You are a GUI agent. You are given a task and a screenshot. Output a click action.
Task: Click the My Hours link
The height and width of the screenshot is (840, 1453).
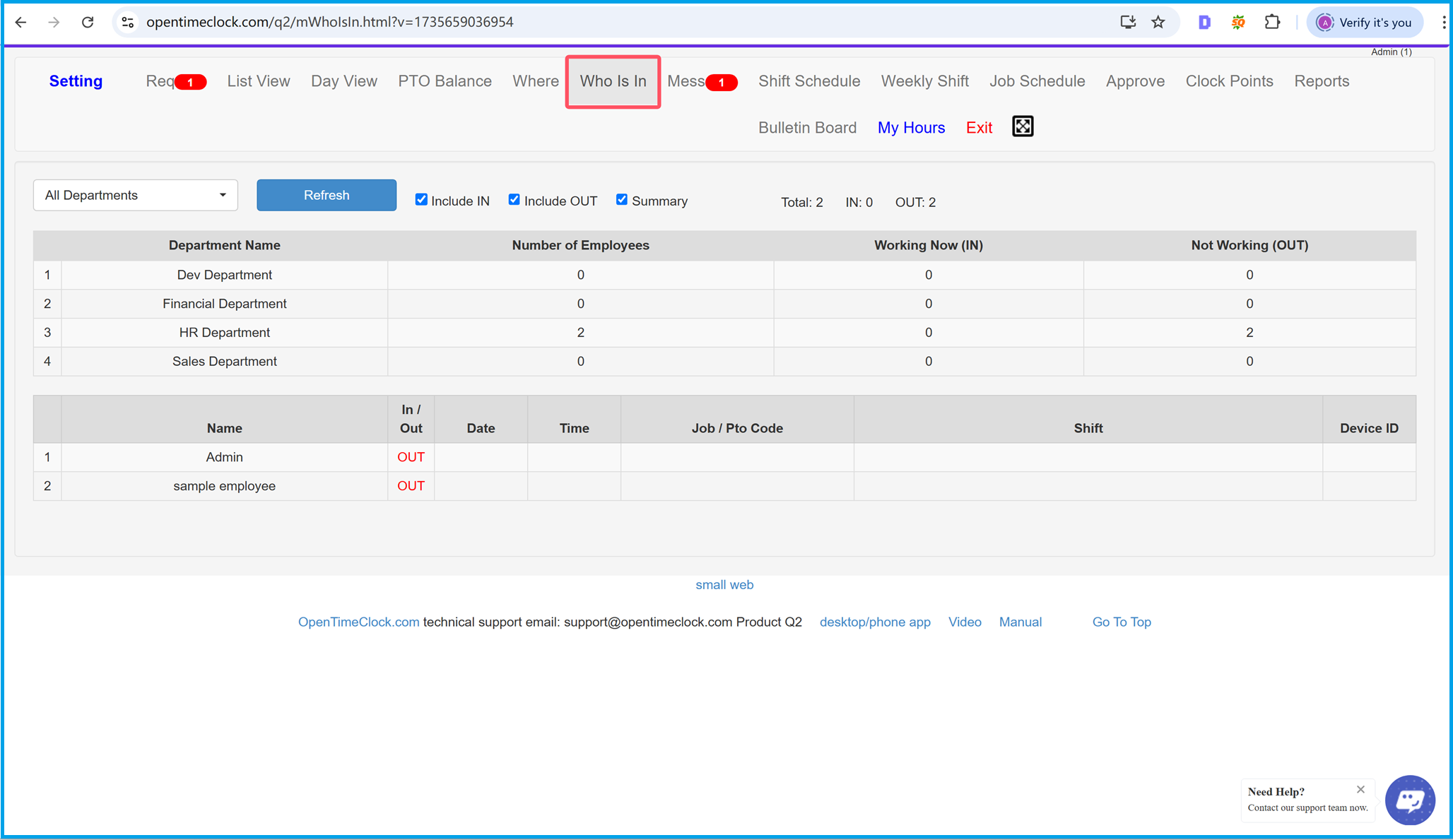pos(912,128)
